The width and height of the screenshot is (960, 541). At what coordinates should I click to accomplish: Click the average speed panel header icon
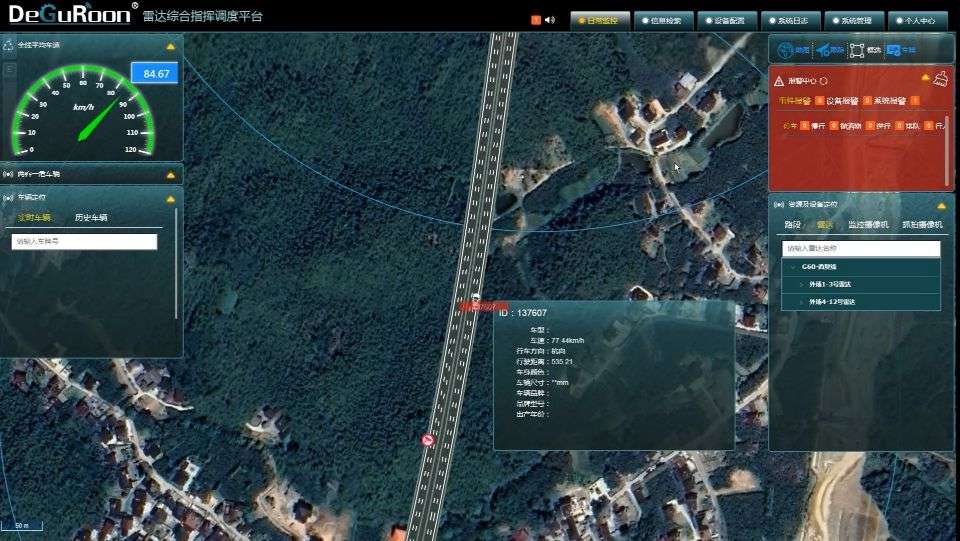pyautogui.click(x=9, y=45)
